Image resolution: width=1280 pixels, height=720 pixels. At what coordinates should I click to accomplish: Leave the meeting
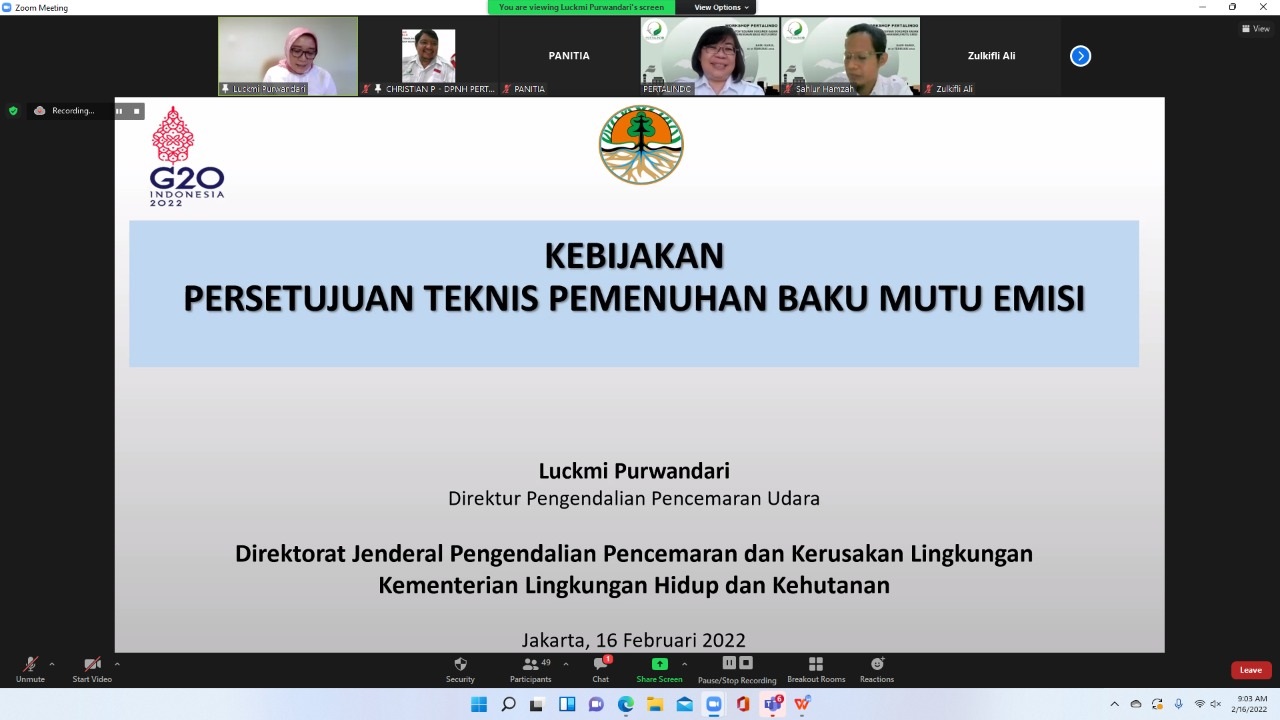1250,670
